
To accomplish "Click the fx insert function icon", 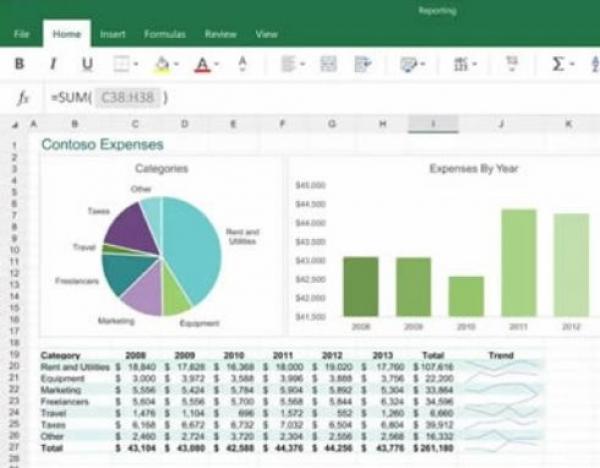I will [x=23, y=98].
